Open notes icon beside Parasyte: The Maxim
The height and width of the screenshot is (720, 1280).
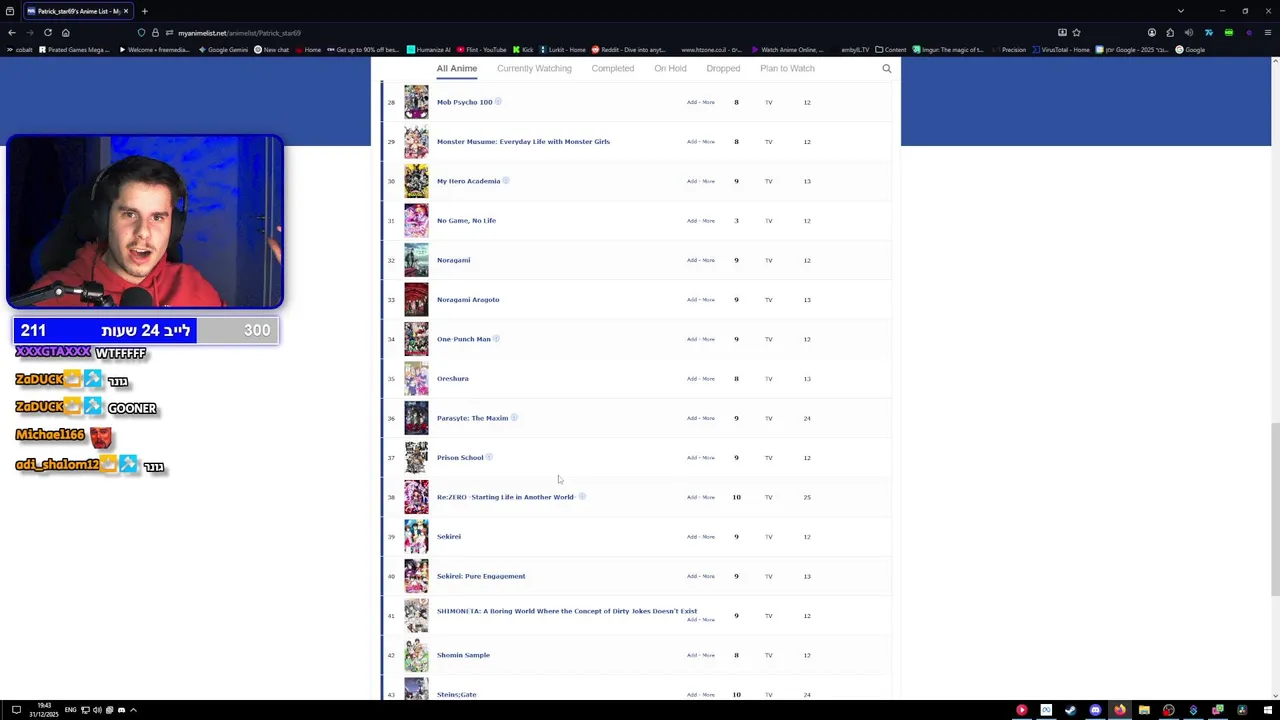[514, 418]
